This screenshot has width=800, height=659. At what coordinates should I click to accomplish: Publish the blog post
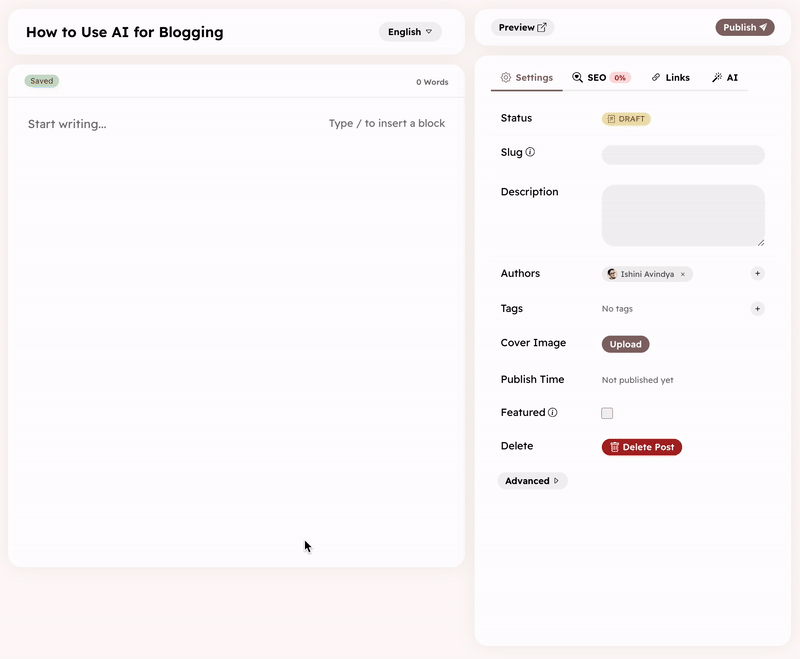745,28
